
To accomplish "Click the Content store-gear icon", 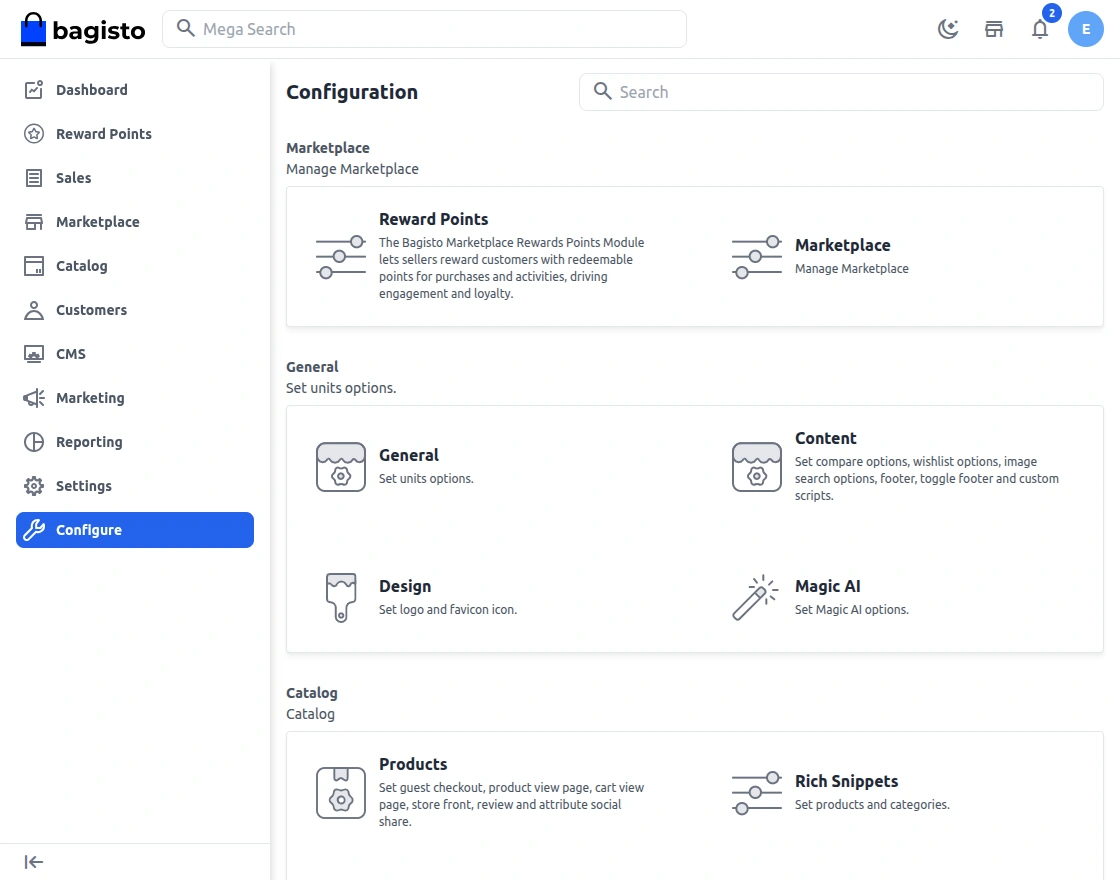I will 756,467.
